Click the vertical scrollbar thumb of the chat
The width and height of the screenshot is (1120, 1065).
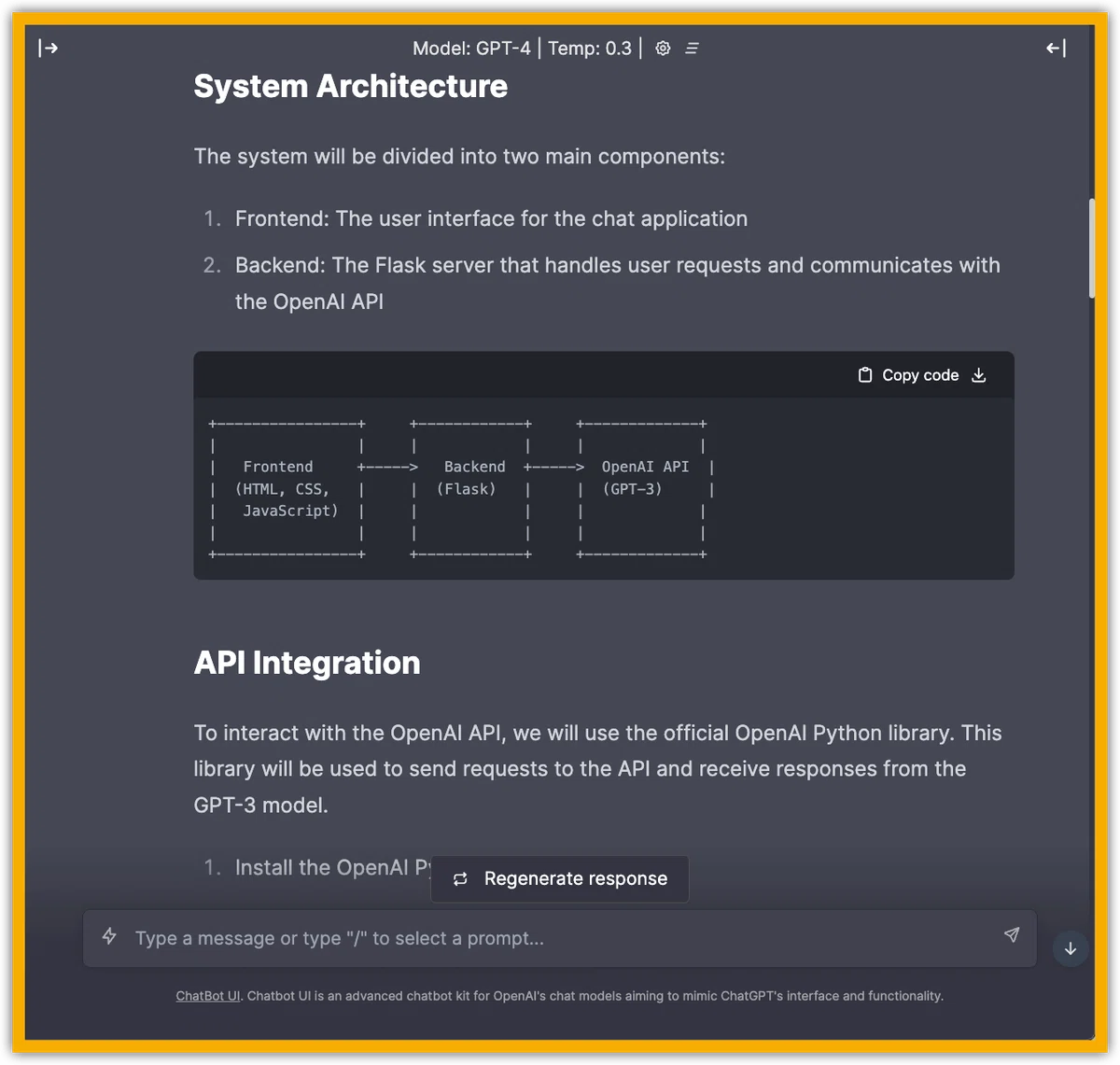click(1092, 248)
